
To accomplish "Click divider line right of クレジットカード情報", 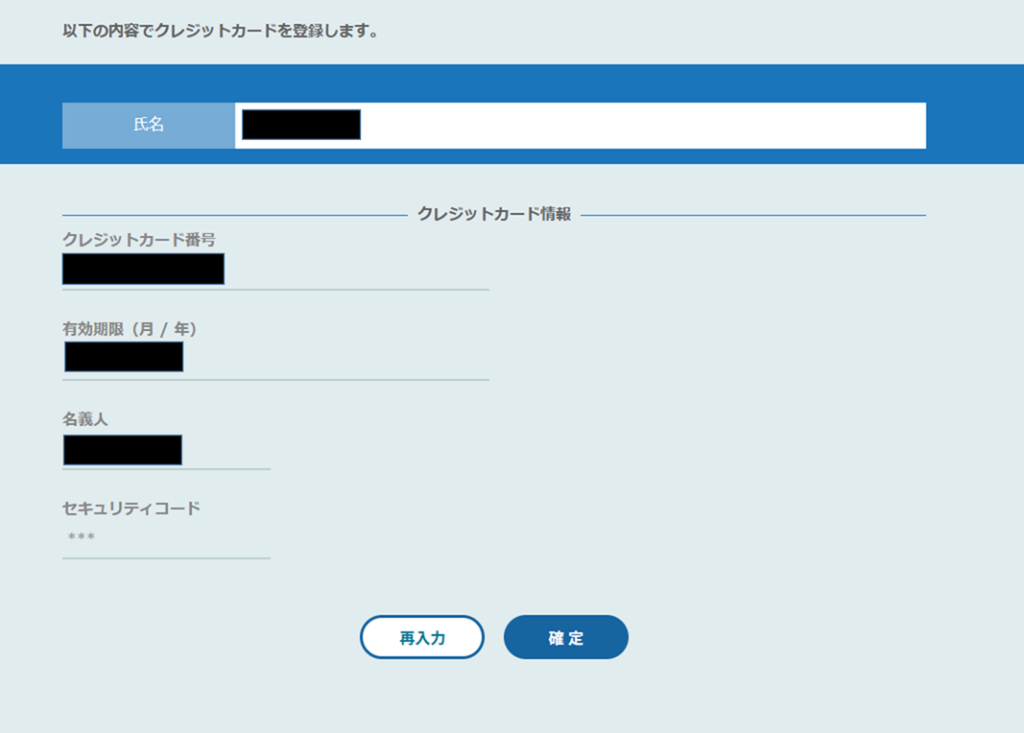I will coord(750,215).
